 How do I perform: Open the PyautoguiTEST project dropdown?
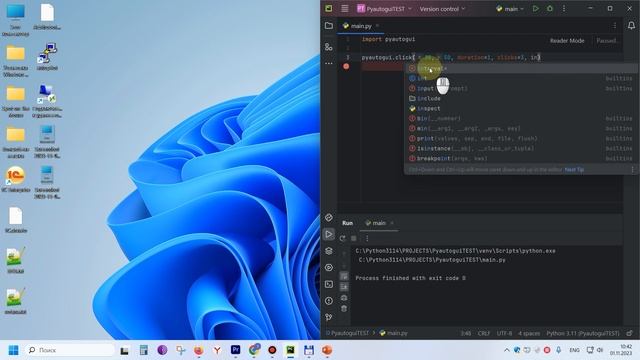click(x=384, y=9)
